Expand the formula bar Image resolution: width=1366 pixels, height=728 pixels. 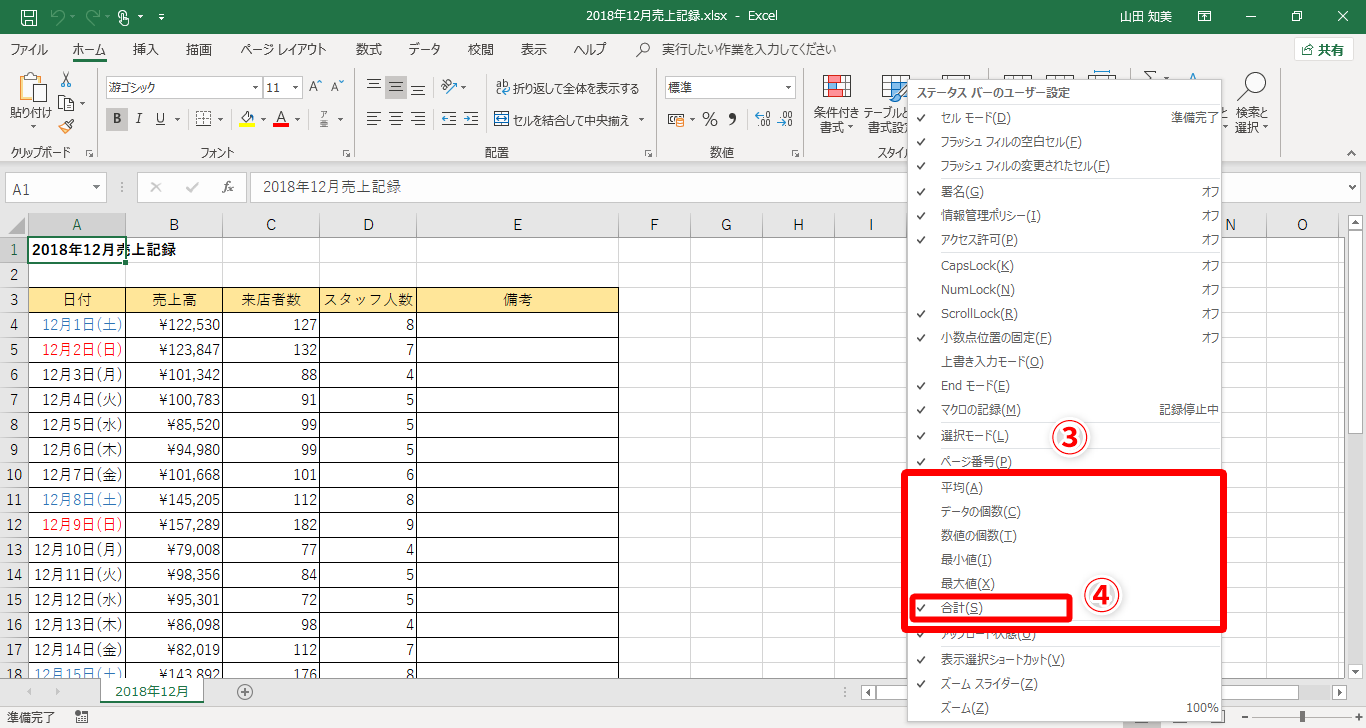(1353, 187)
